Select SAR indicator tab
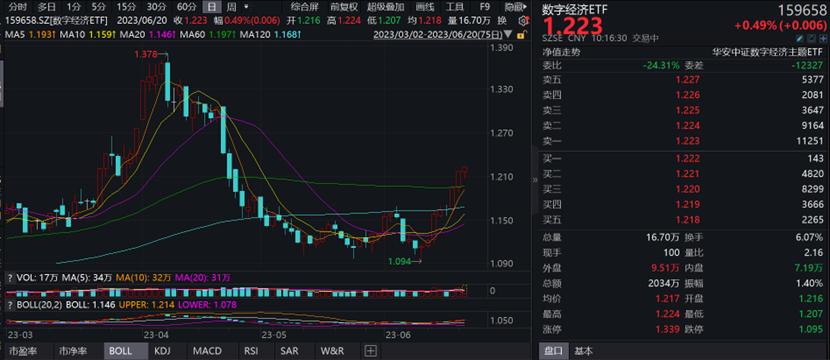The width and height of the screenshot is (830, 360). [289, 350]
